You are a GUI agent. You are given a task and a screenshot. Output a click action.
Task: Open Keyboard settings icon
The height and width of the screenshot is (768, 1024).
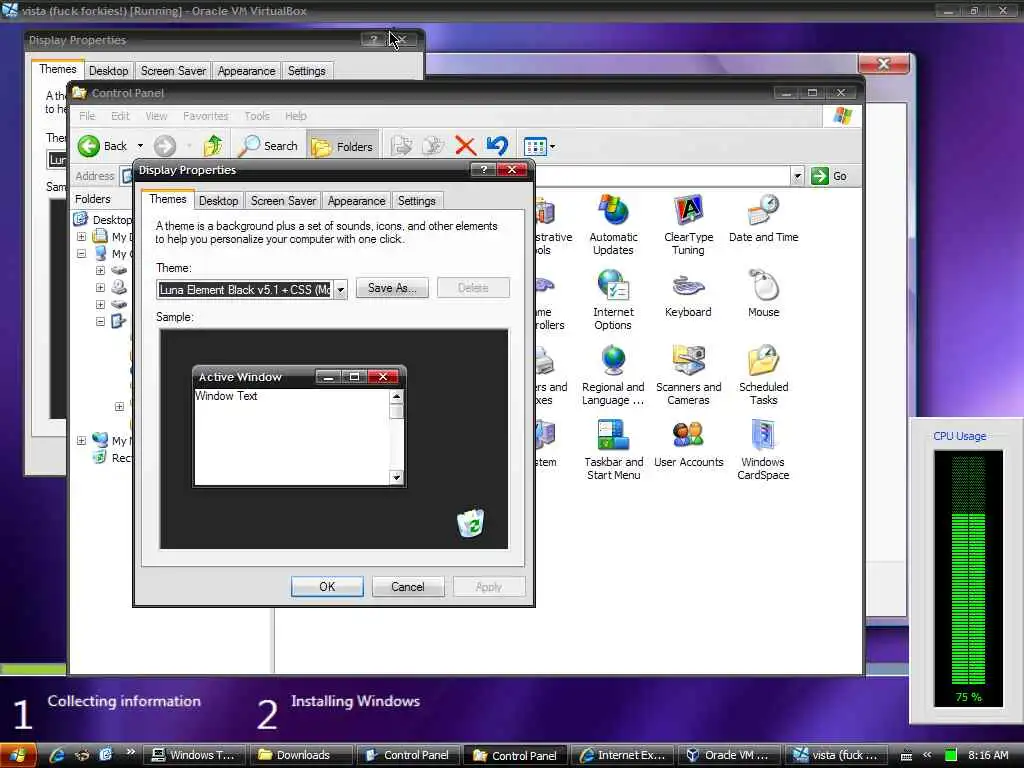[688, 294]
